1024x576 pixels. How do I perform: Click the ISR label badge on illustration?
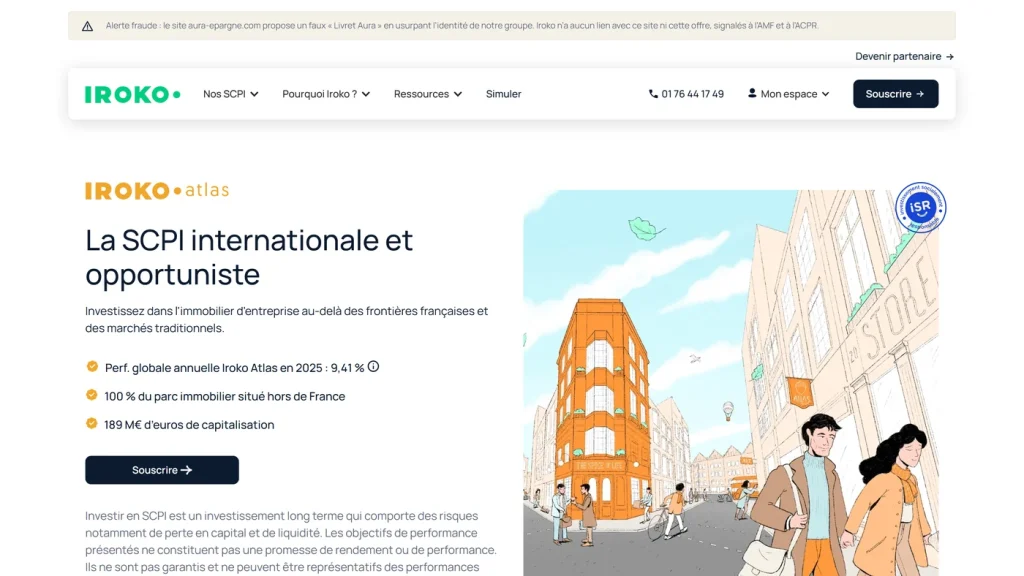(920, 207)
